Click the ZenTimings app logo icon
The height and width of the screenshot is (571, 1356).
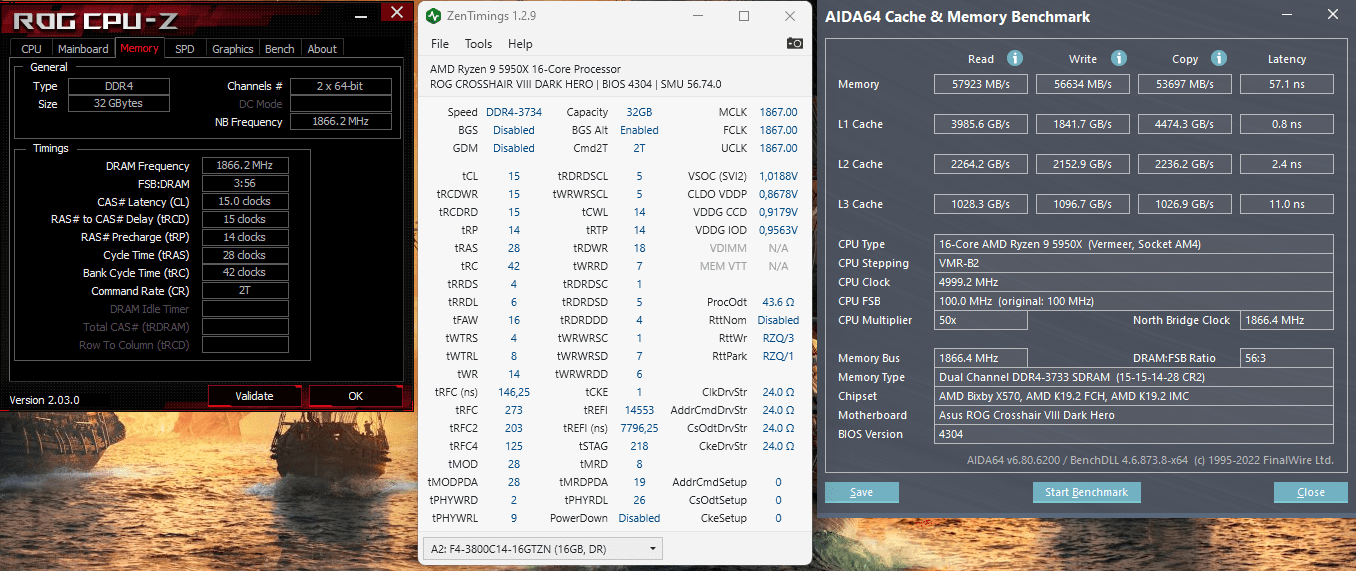coord(431,16)
